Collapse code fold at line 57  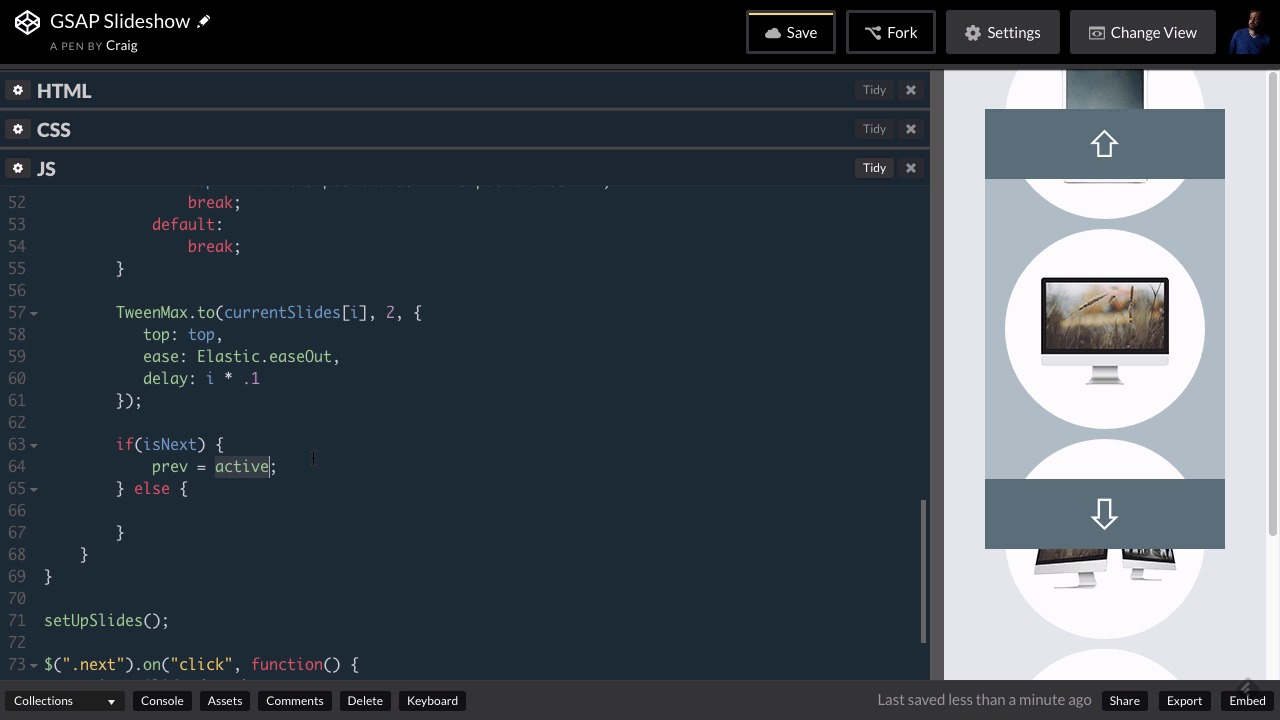(34, 313)
